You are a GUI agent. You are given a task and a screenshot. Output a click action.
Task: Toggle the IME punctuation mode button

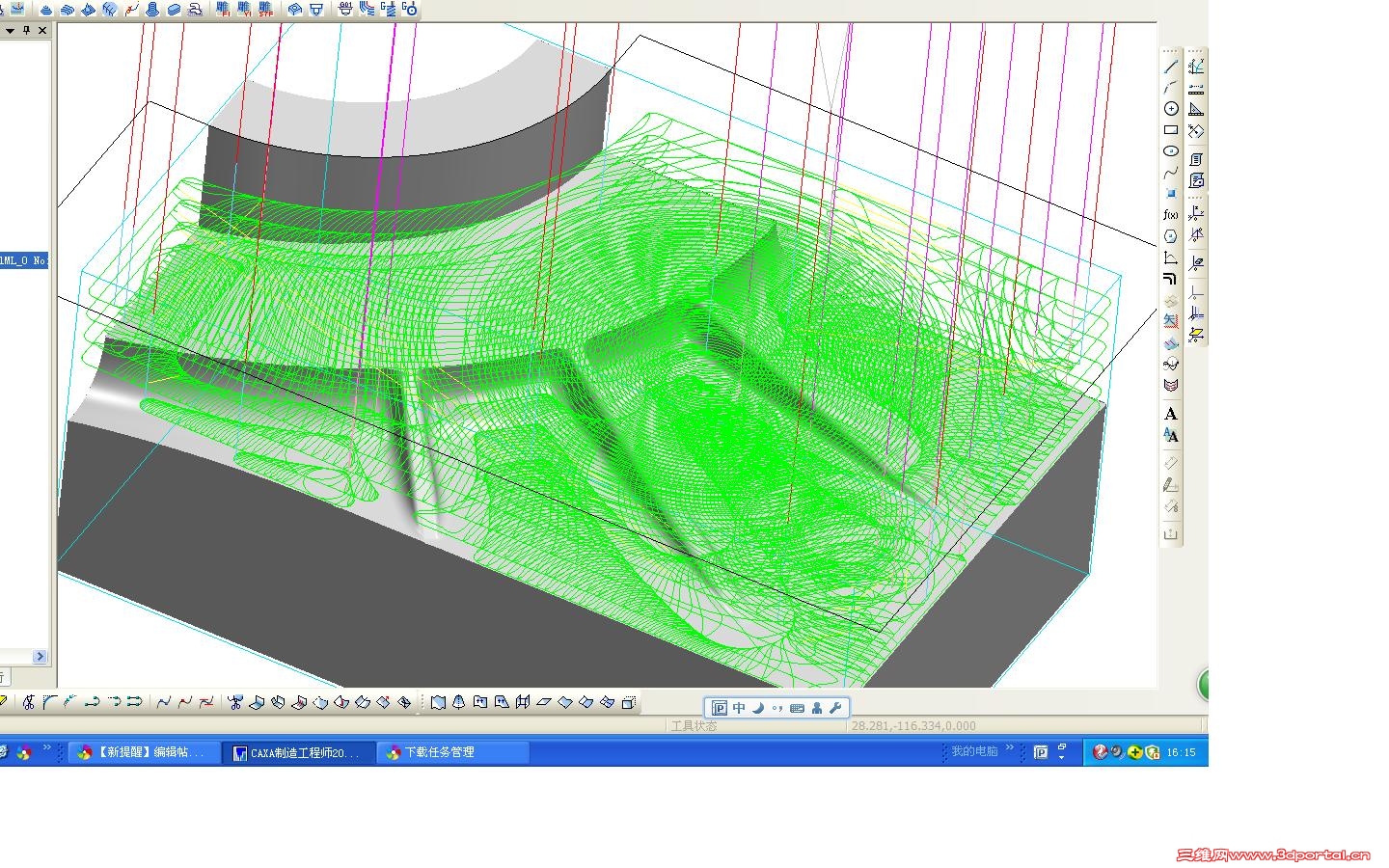777,708
